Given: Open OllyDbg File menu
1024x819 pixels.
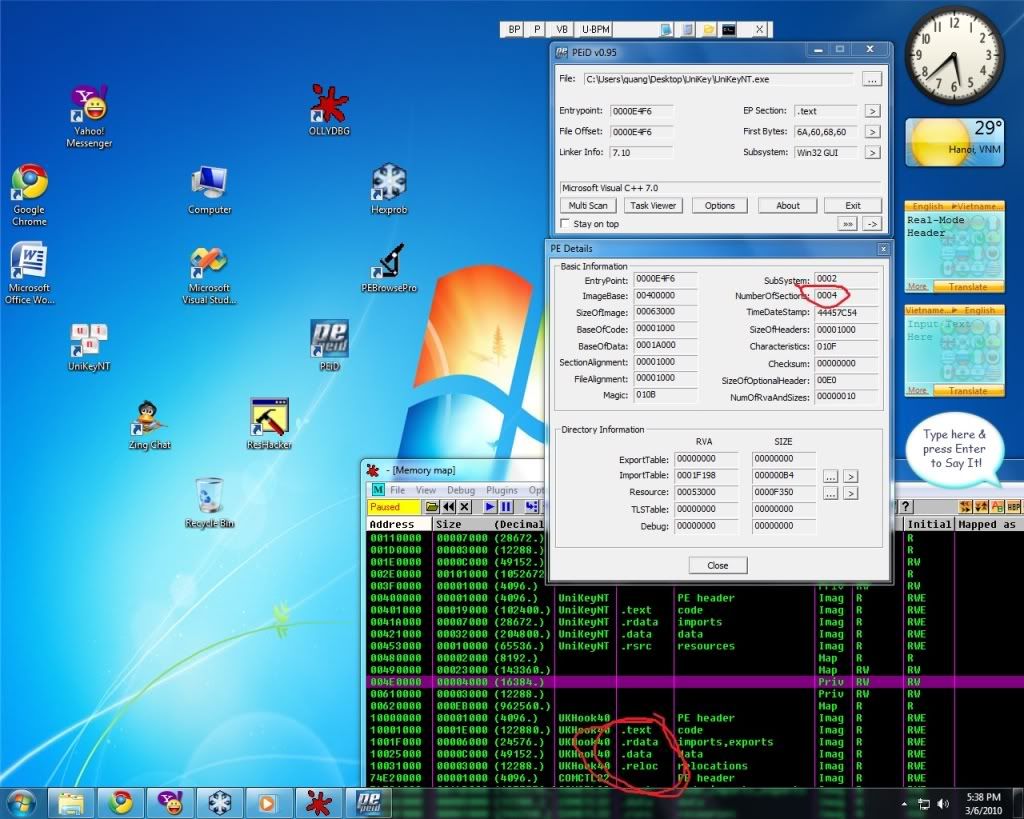Looking at the screenshot, I should [398, 490].
